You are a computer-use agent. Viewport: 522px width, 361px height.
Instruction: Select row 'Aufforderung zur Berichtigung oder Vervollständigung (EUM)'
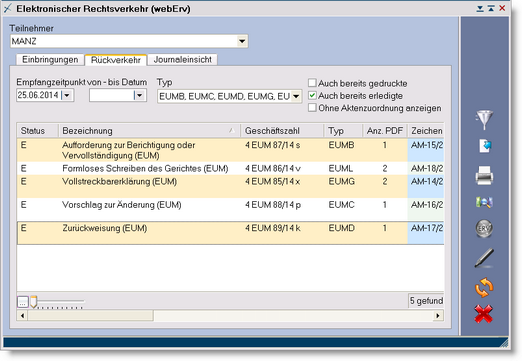[230, 150]
